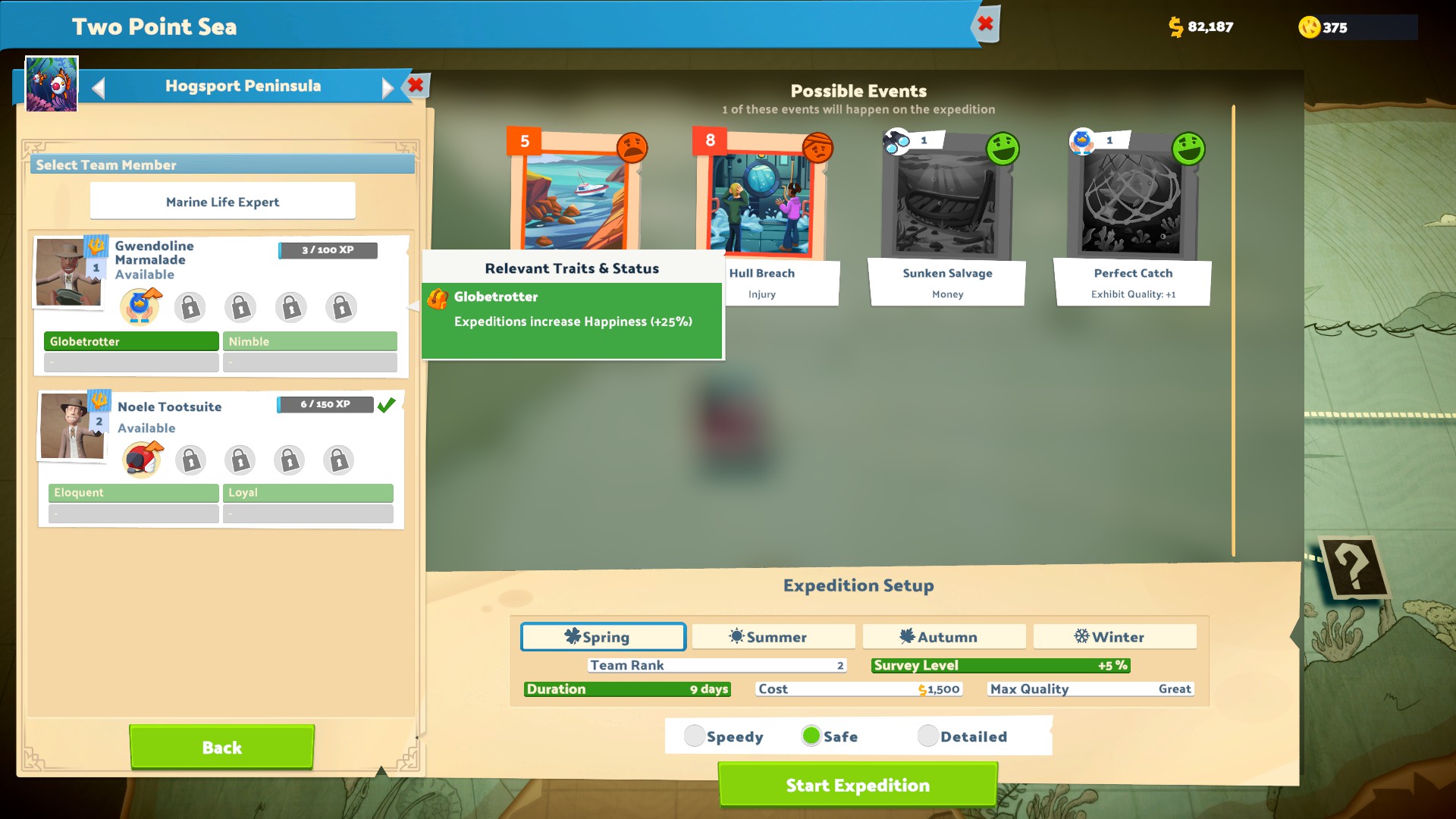Viewport: 1456px width, 819px height.
Task: Click the Survey Level +5% bar
Action: [x=1000, y=665]
